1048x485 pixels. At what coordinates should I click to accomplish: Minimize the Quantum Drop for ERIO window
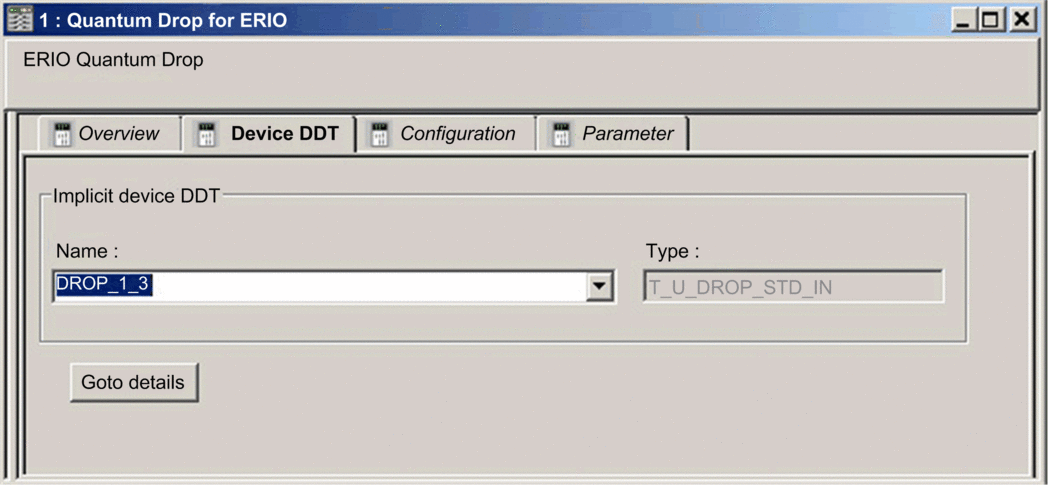click(963, 21)
